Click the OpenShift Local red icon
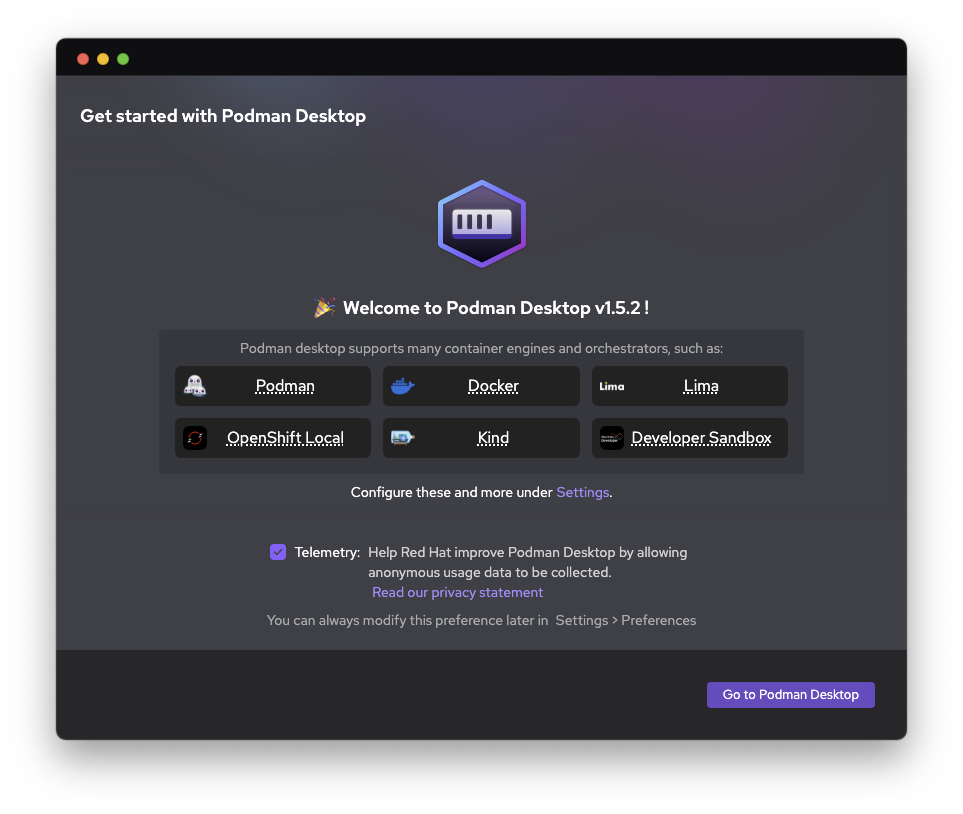 tap(195, 438)
